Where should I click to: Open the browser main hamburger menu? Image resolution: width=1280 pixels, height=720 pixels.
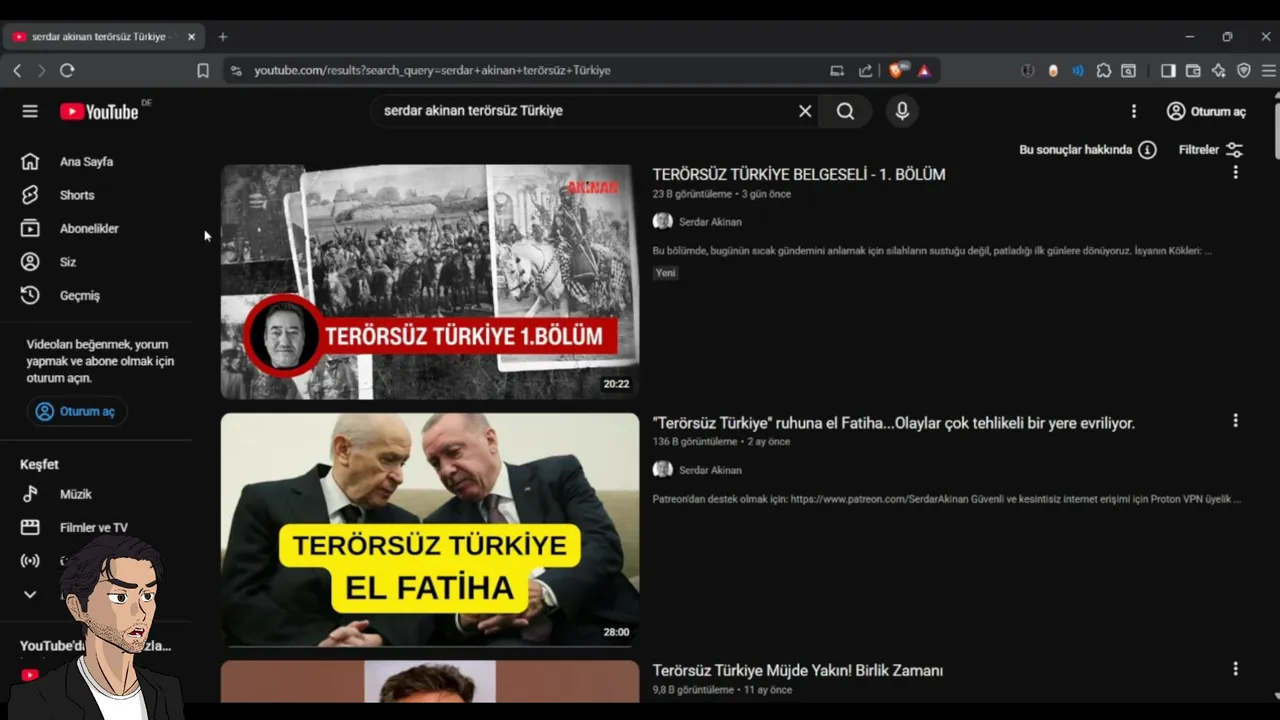click(x=1268, y=71)
